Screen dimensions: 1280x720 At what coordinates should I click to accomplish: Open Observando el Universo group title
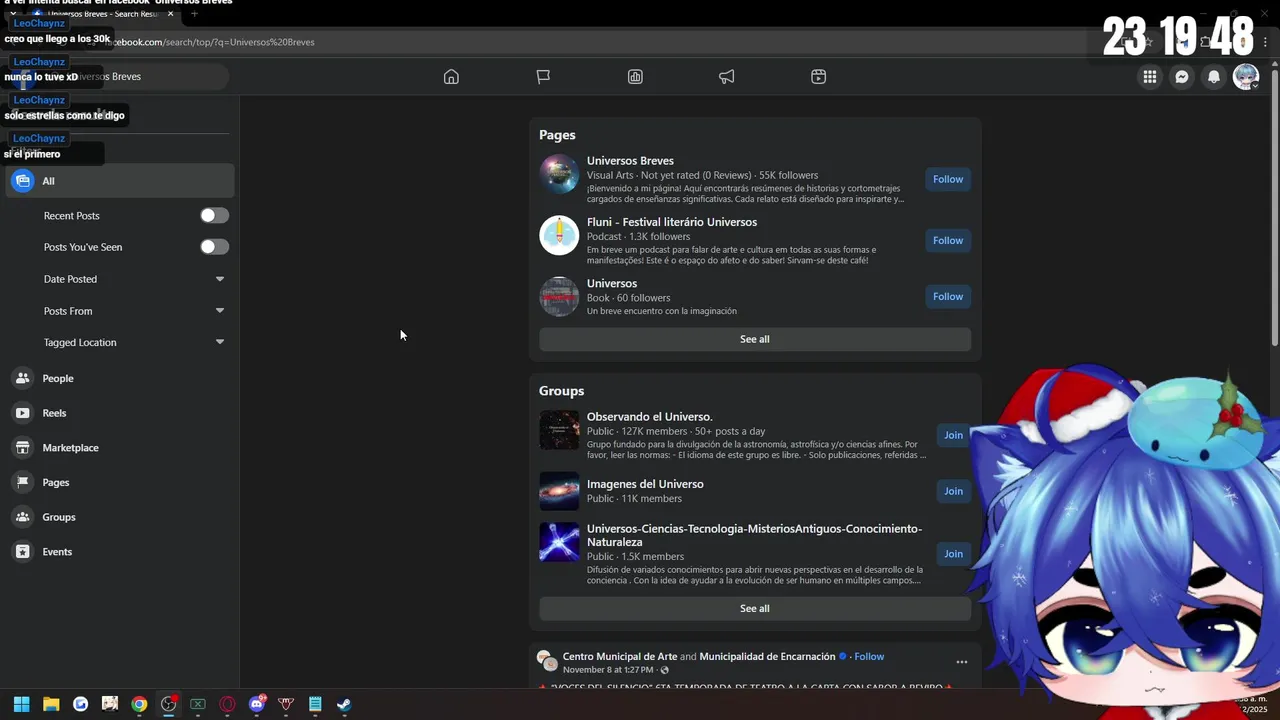point(649,417)
